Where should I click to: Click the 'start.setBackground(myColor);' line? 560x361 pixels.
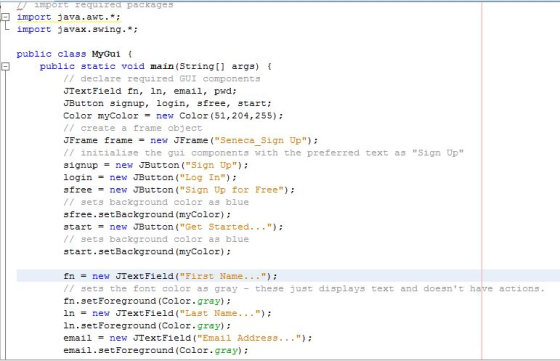coord(147,252)
